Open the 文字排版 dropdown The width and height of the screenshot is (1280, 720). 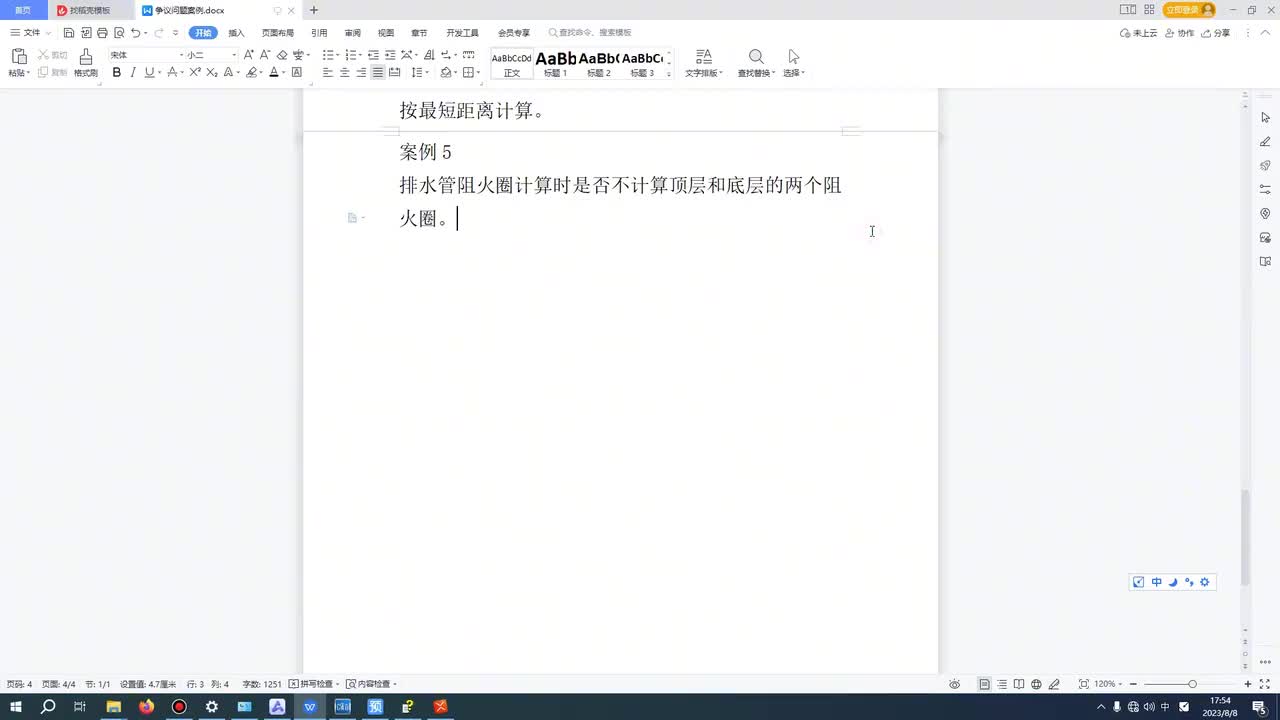704,63
